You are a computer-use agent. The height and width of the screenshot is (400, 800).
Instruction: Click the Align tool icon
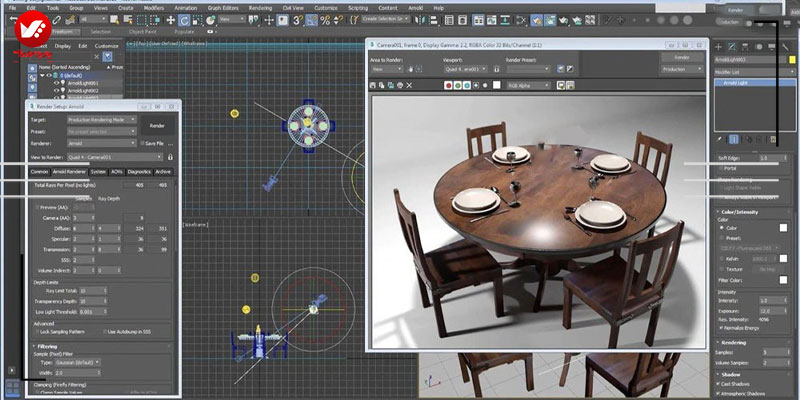[x=433, y=20]
